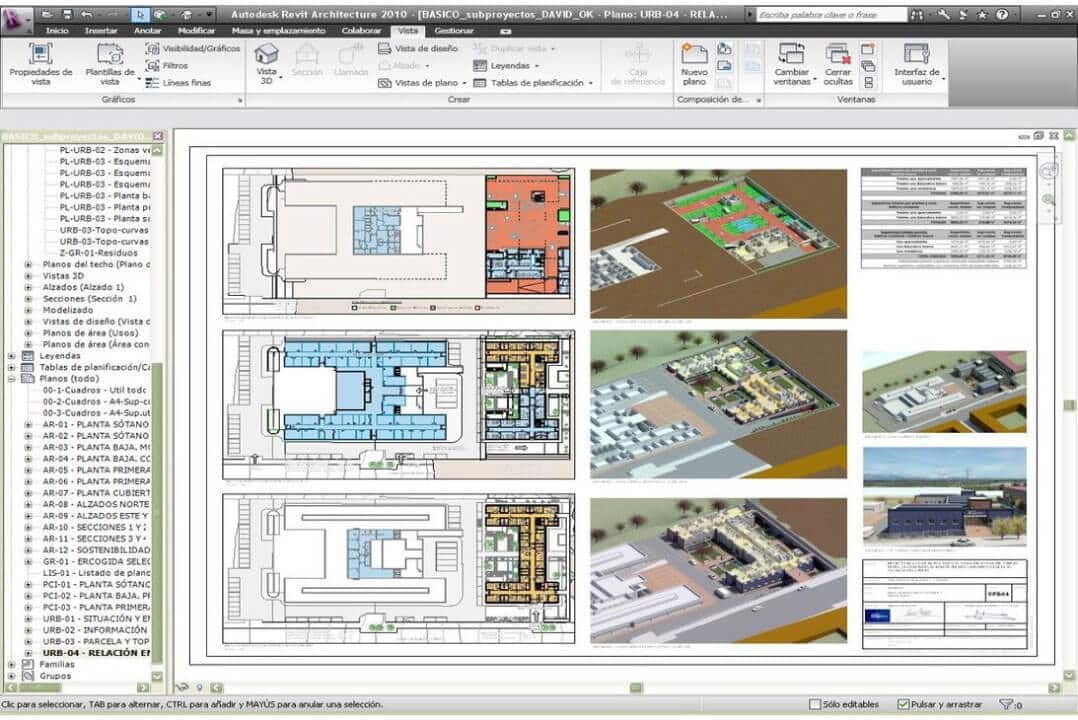Select PCI-01 - PLANTA SÓTANO sheet
The image size is (1078, 720).
coord(96,585)
